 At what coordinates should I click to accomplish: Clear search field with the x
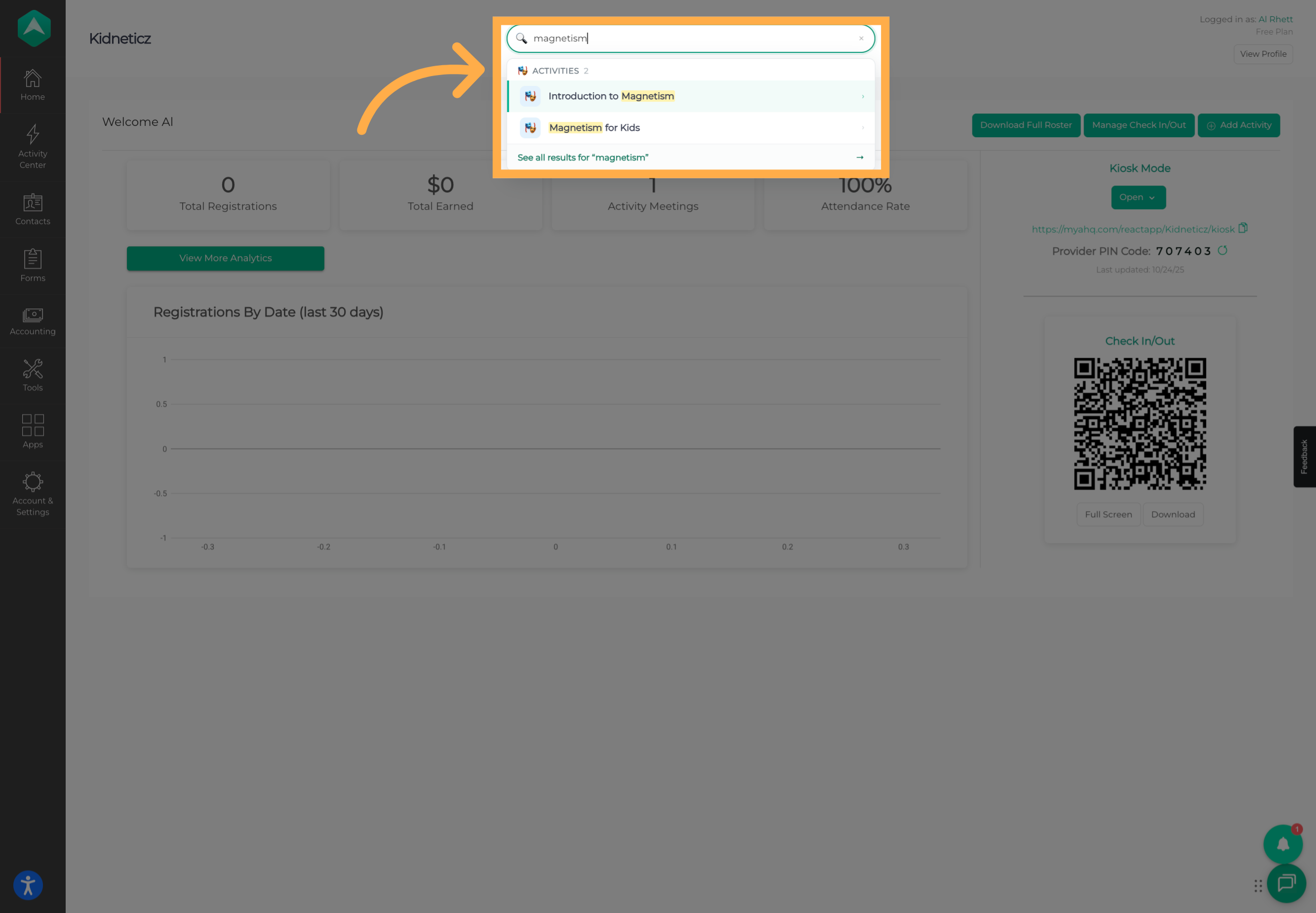click(x=861, y=38)
